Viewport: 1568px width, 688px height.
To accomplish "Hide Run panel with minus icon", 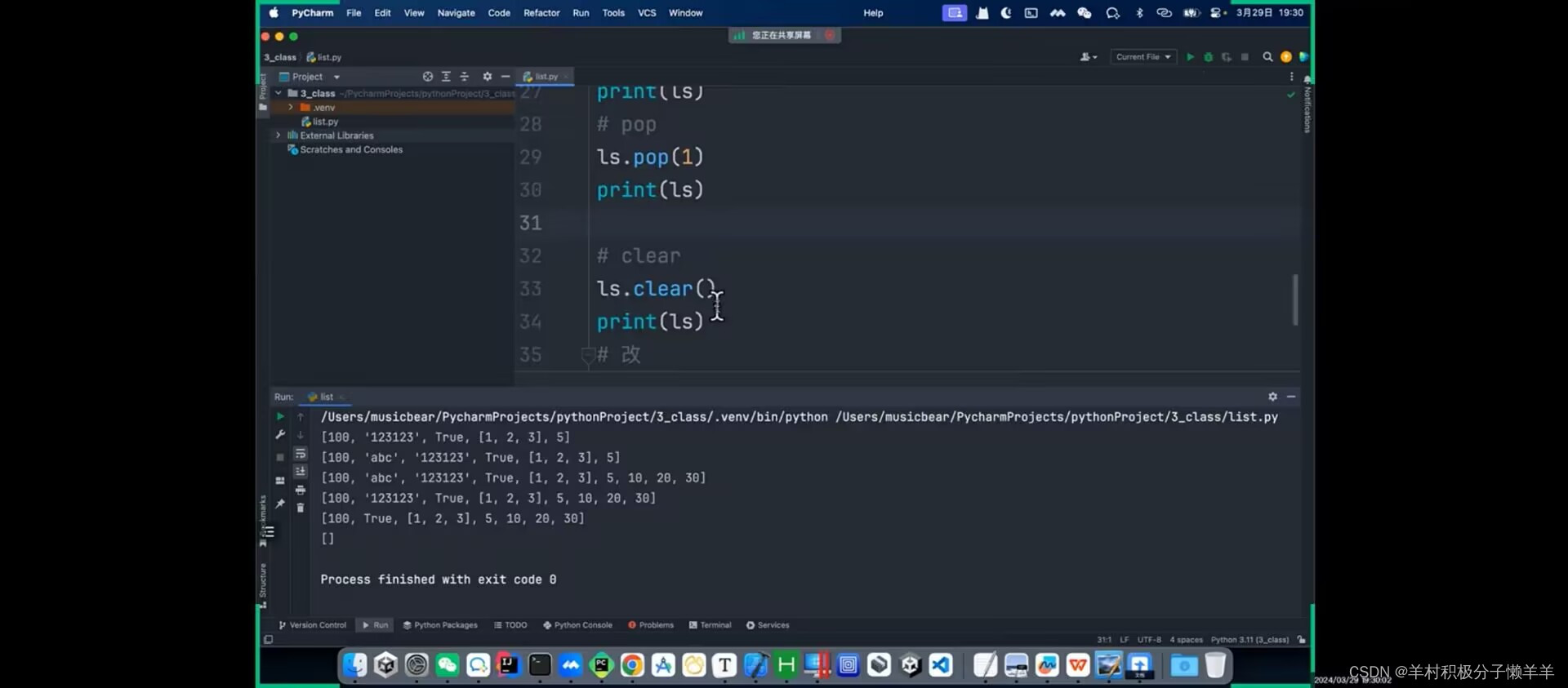I will (x=1291, y=397).
